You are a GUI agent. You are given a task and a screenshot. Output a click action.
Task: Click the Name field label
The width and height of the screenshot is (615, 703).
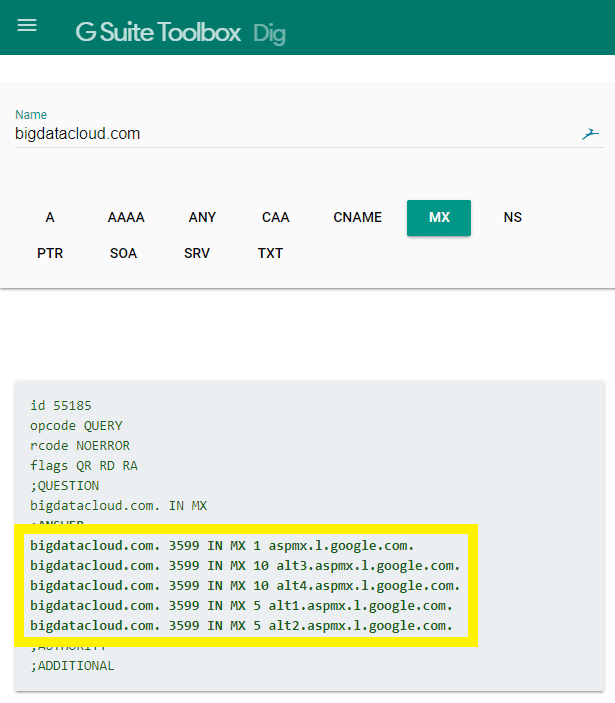[x=31, y=115]
